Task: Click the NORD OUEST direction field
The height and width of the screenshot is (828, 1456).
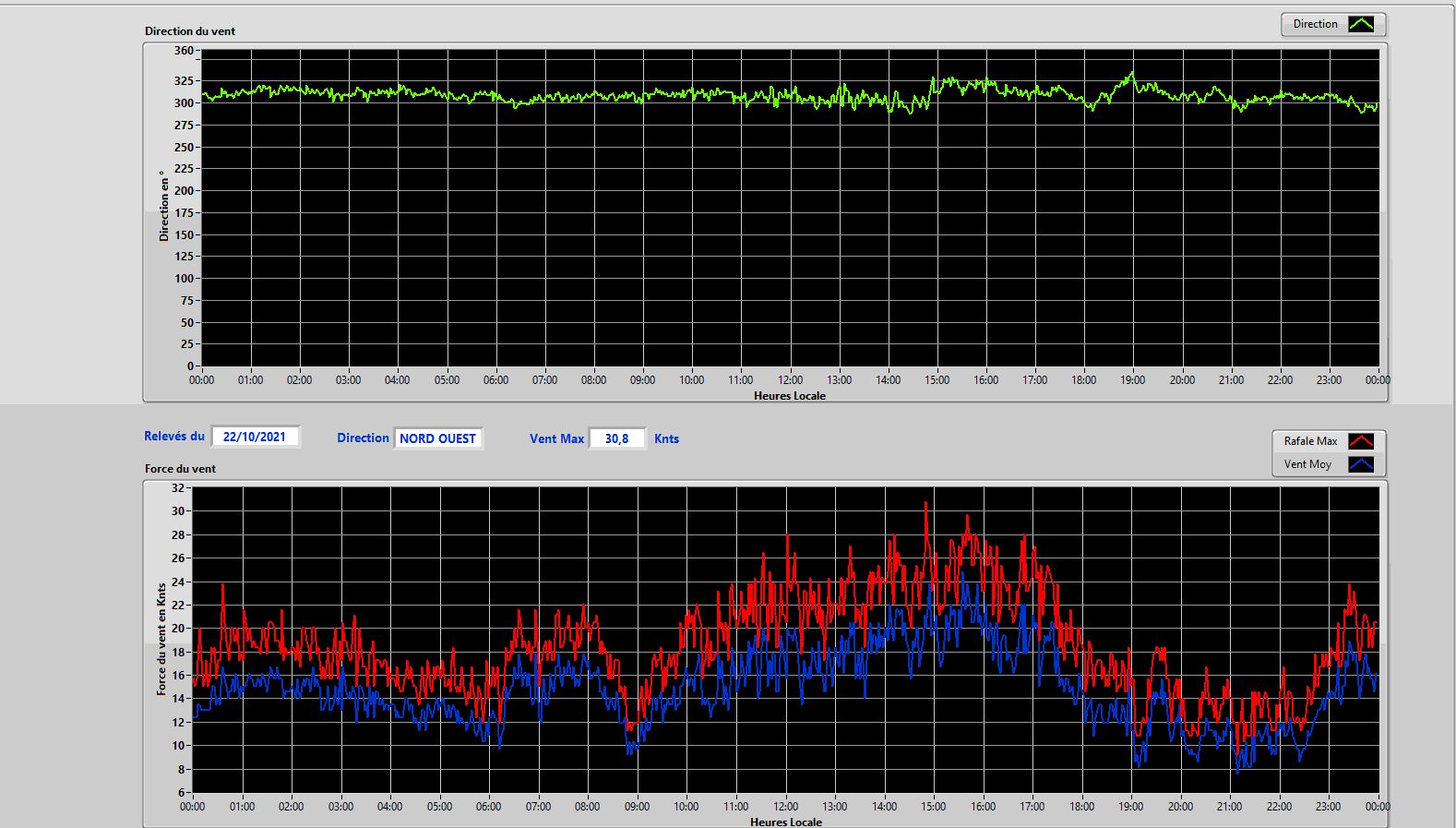Action: (437, 438)
